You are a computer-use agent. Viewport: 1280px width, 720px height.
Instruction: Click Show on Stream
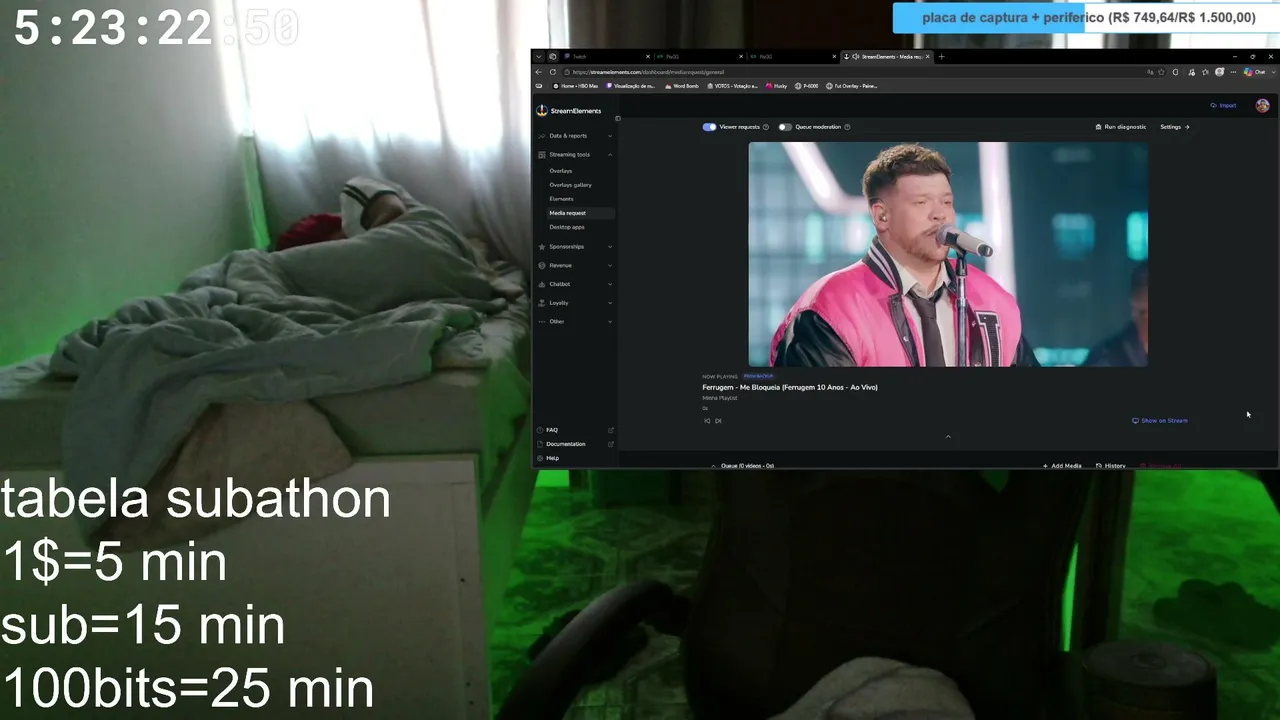coord(1160,421)
